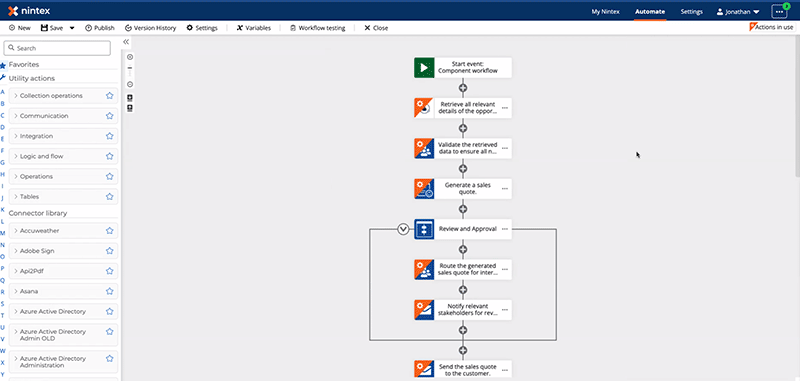Click the green Start event play icon
The height and width of the screenshot is (381, 800).
pyautogui.click(x=424, y=68)
